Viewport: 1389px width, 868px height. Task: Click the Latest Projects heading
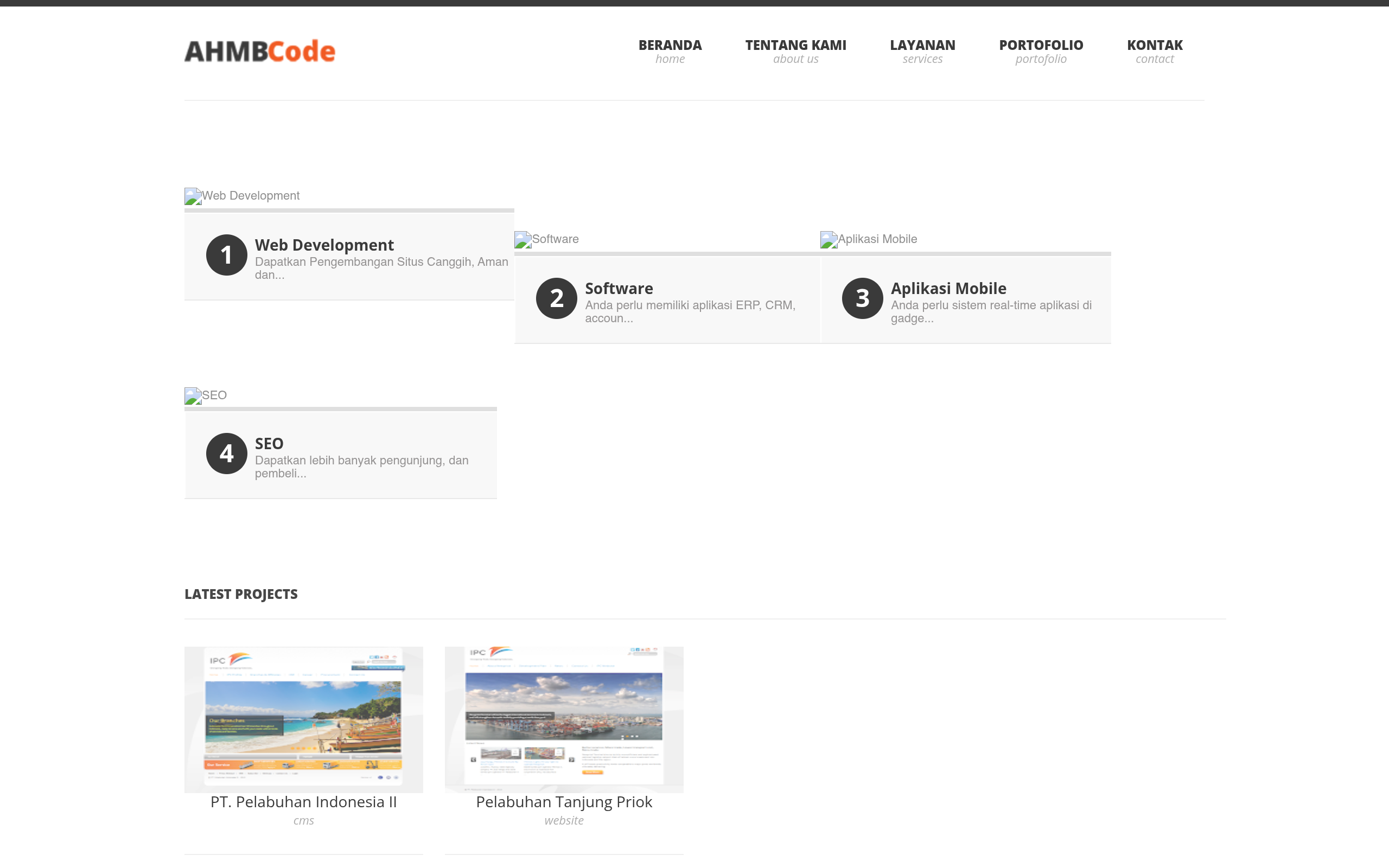coord(241,594)
